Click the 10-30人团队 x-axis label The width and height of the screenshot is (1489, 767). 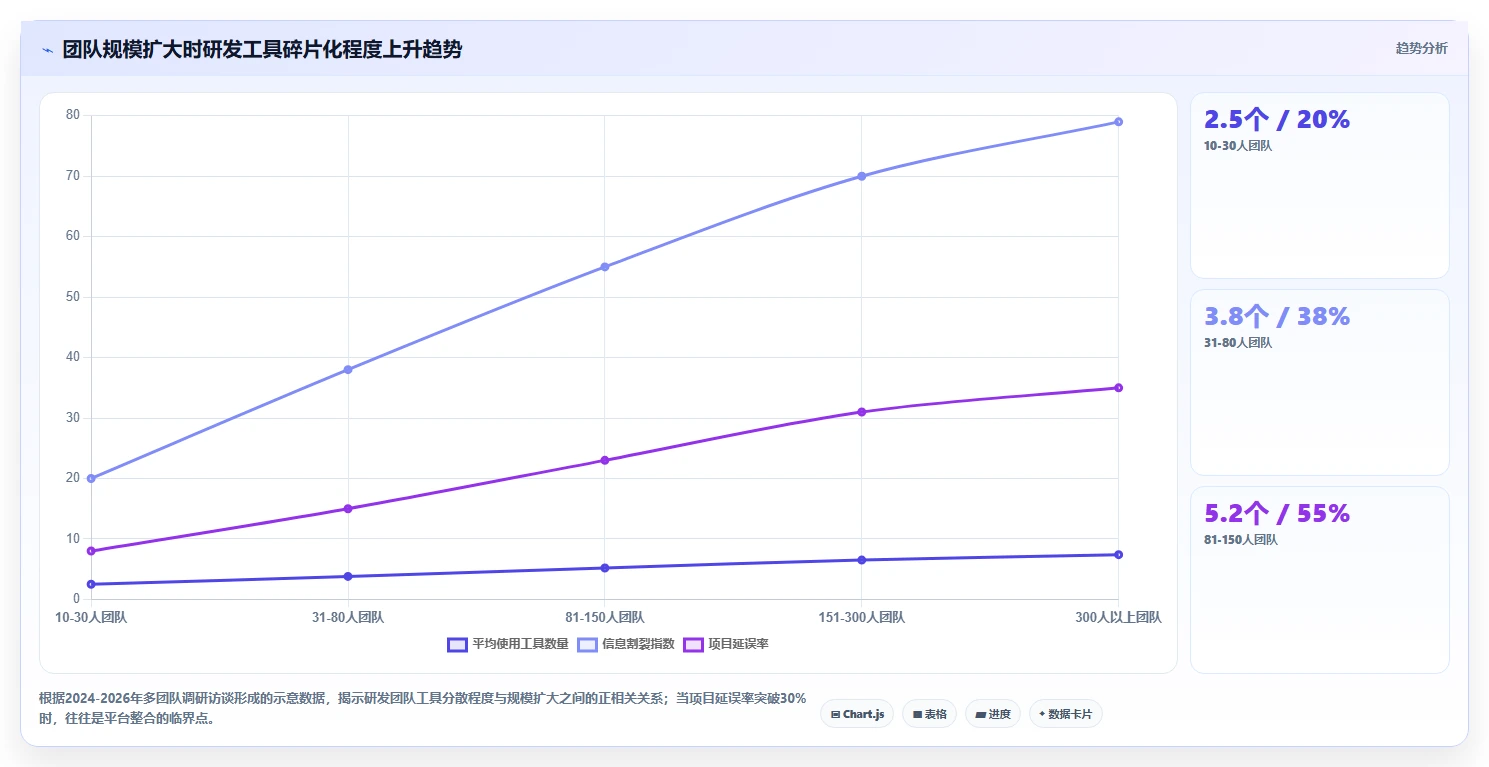91,618
